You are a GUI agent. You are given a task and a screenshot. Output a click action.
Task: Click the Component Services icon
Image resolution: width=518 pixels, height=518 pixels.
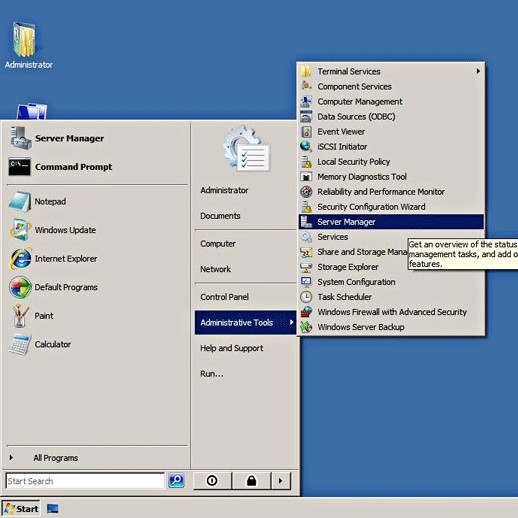(x=306, y=86)
